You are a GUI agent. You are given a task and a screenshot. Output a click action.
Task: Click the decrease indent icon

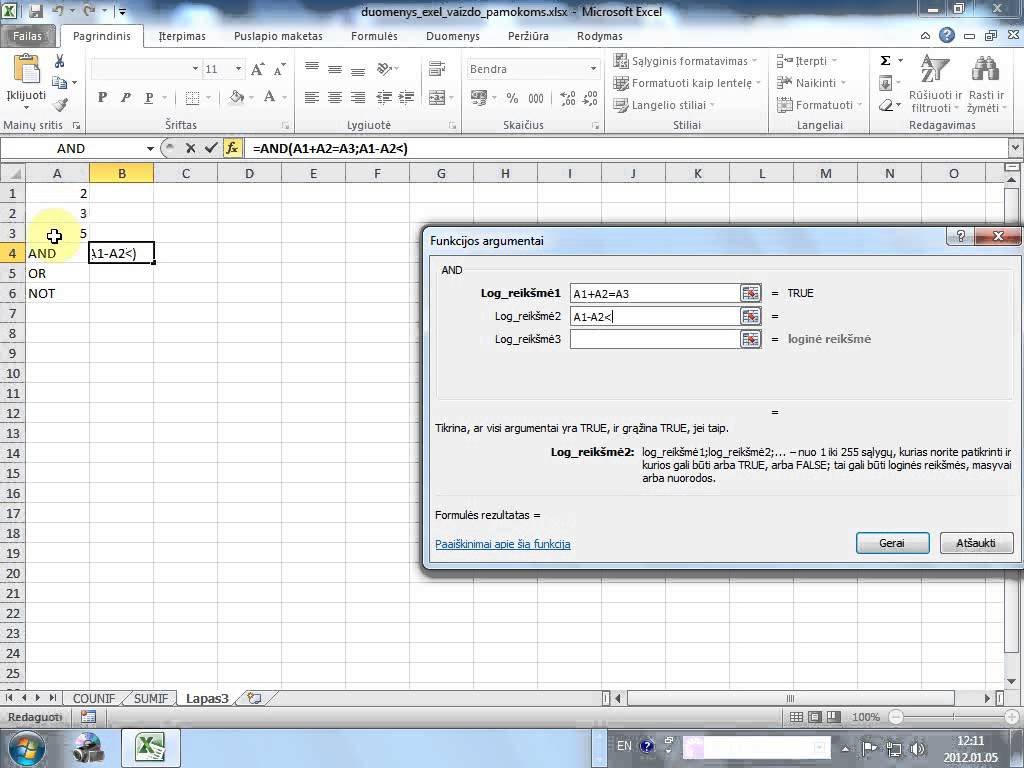(x=384, y=97)
